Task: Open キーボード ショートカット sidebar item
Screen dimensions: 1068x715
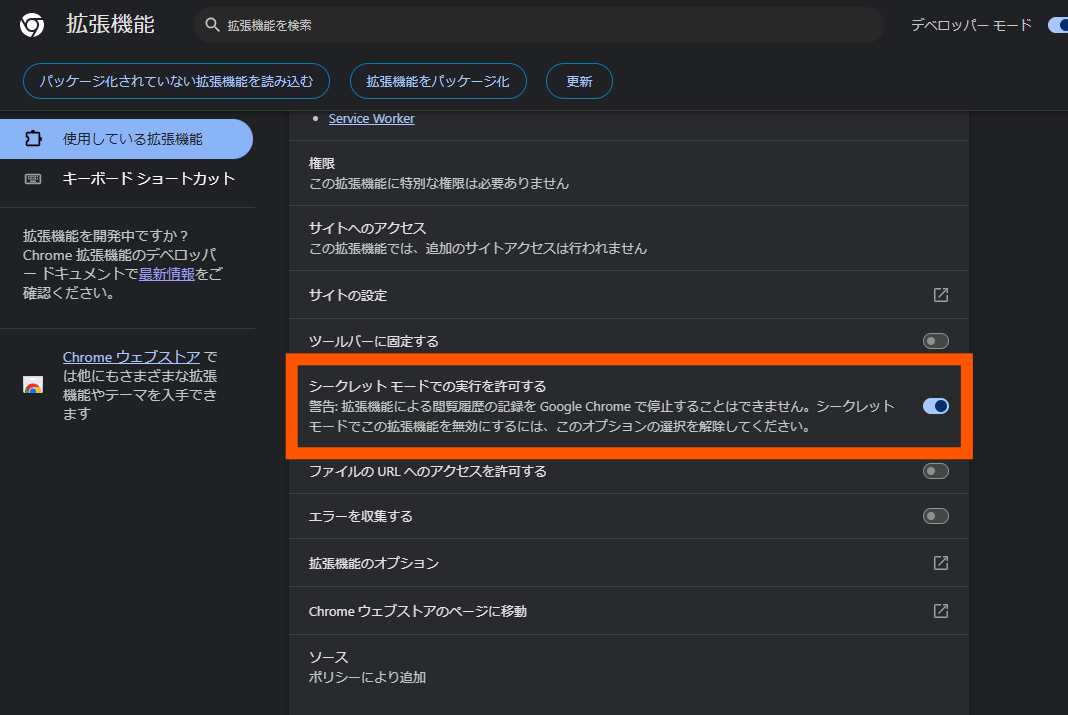Action: [x=148, y=179]
